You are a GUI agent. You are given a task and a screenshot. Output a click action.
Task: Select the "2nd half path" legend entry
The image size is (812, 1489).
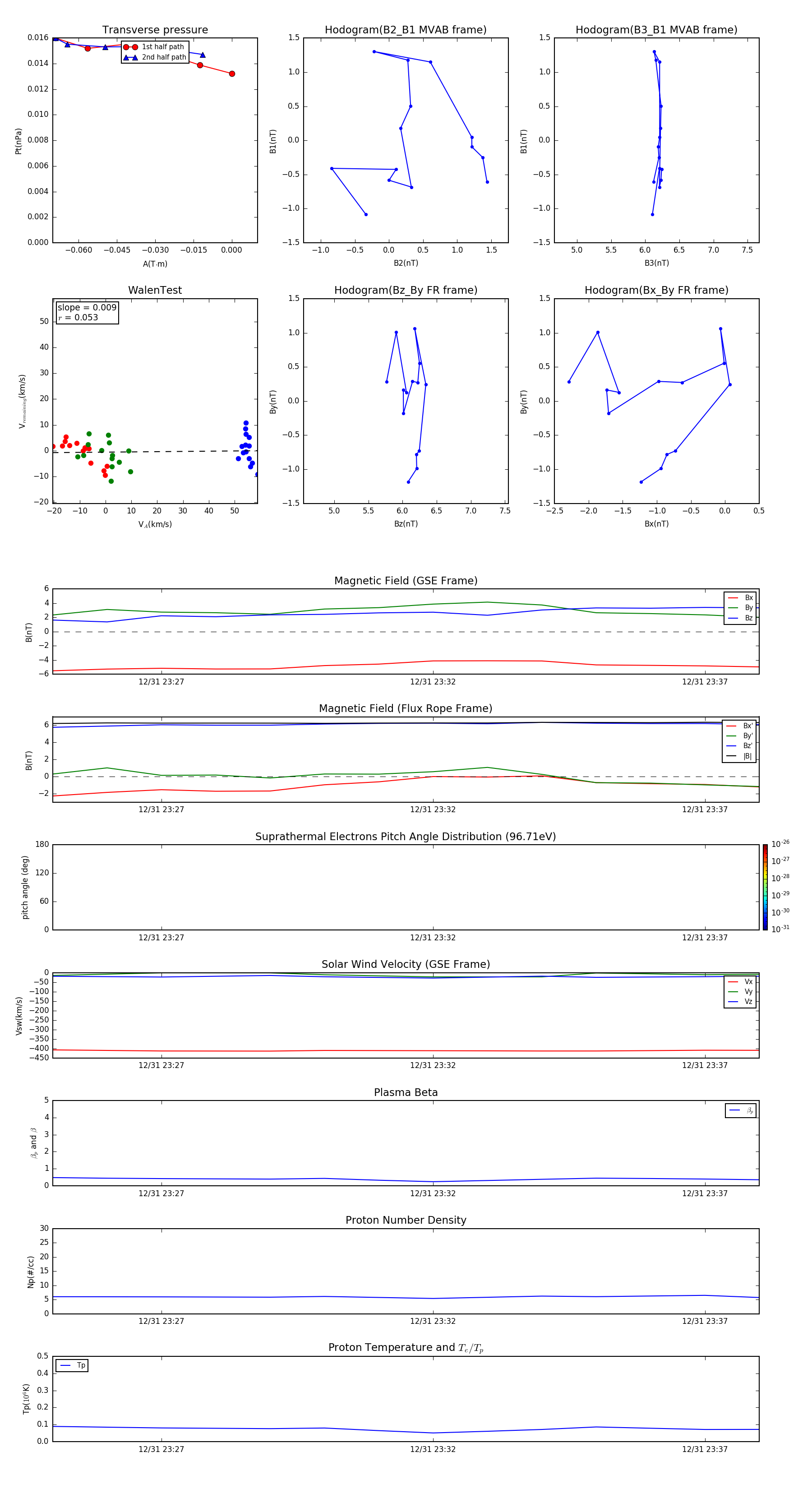point(155,57)
